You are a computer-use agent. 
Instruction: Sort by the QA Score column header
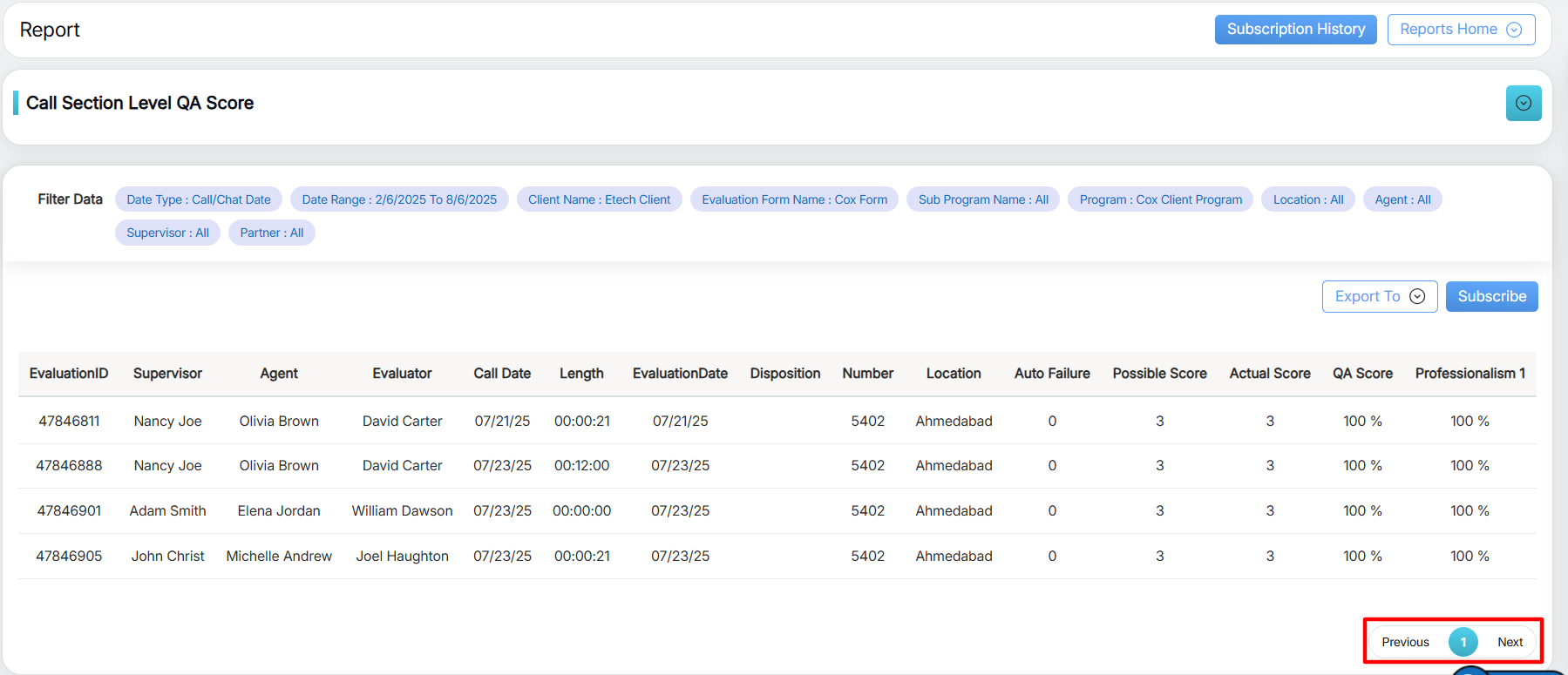pyautogui.click(x=1361, y=374)
